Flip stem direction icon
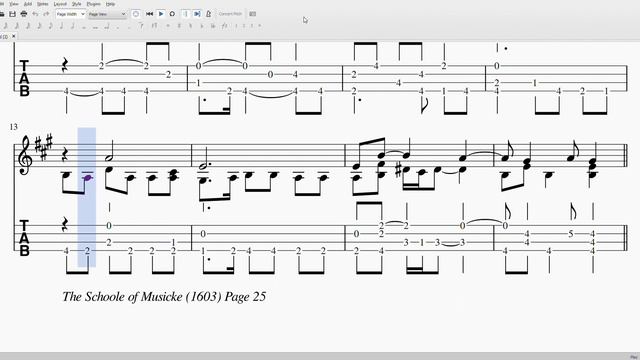The height and width of the screenshot is (360, 640). click(224, 26)
